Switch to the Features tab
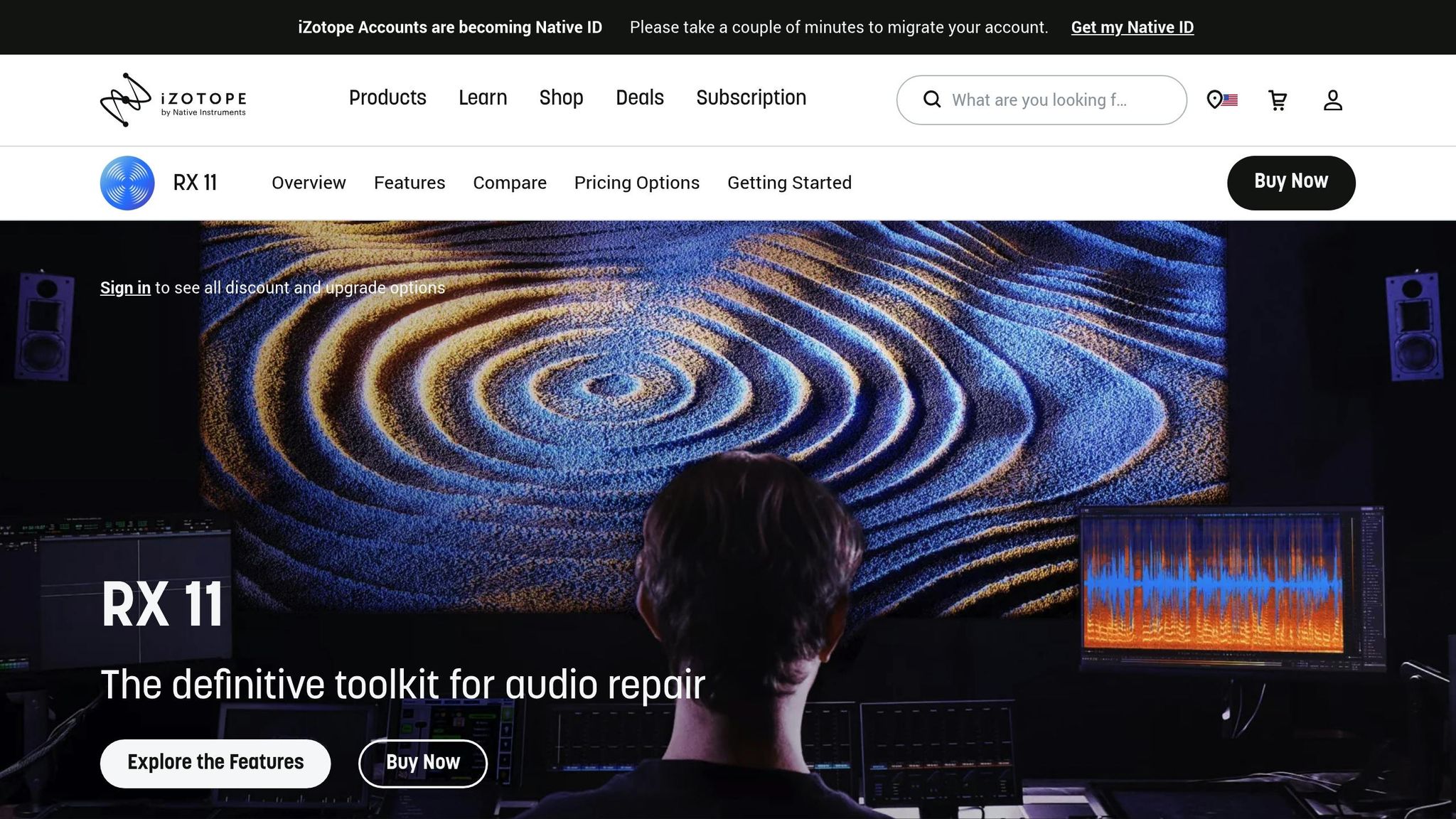Image resolution: width=1456 pixels, height=819 pixels. [x=409, y=183]
